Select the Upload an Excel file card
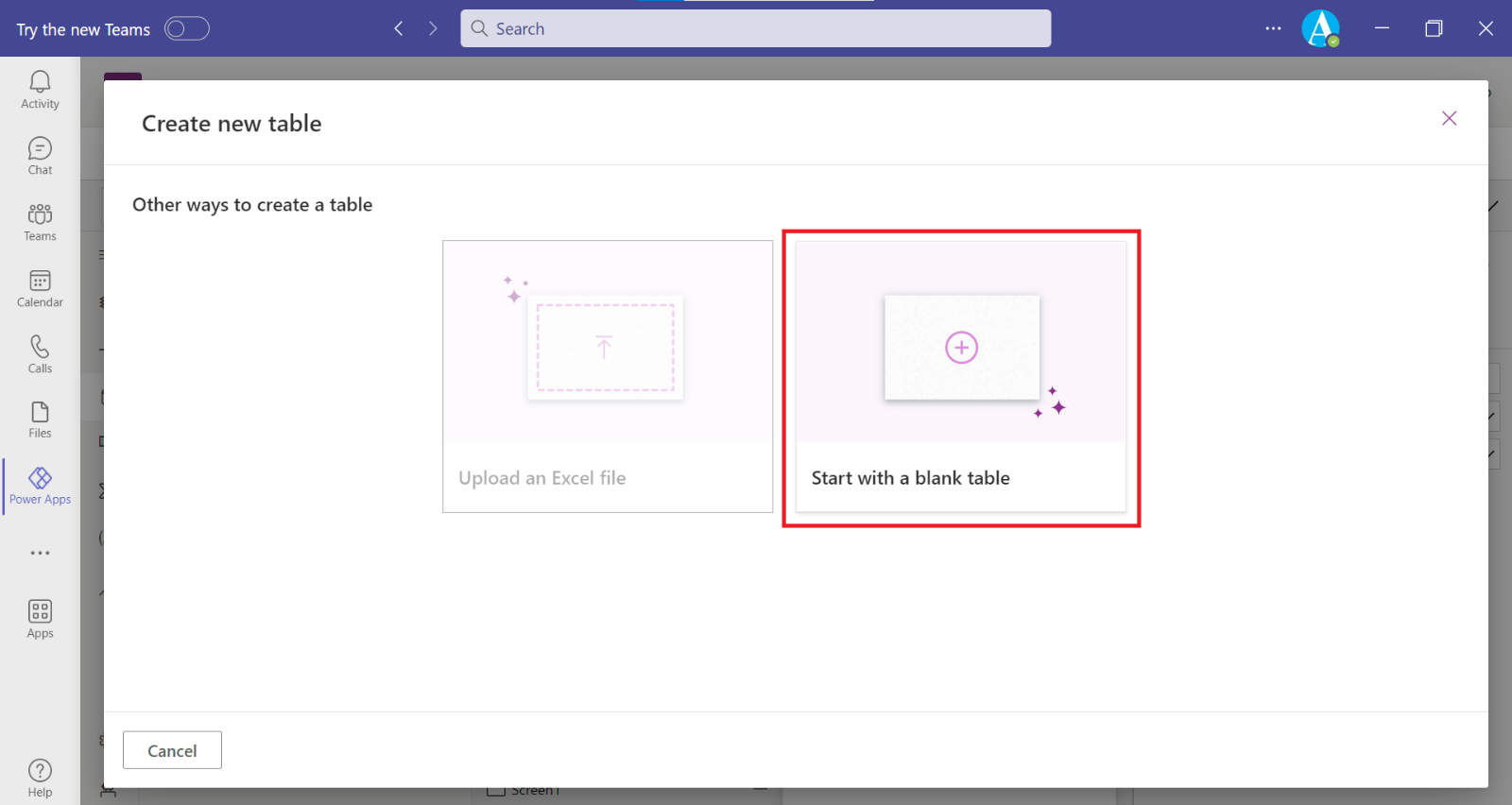 [x=608, y=377]
